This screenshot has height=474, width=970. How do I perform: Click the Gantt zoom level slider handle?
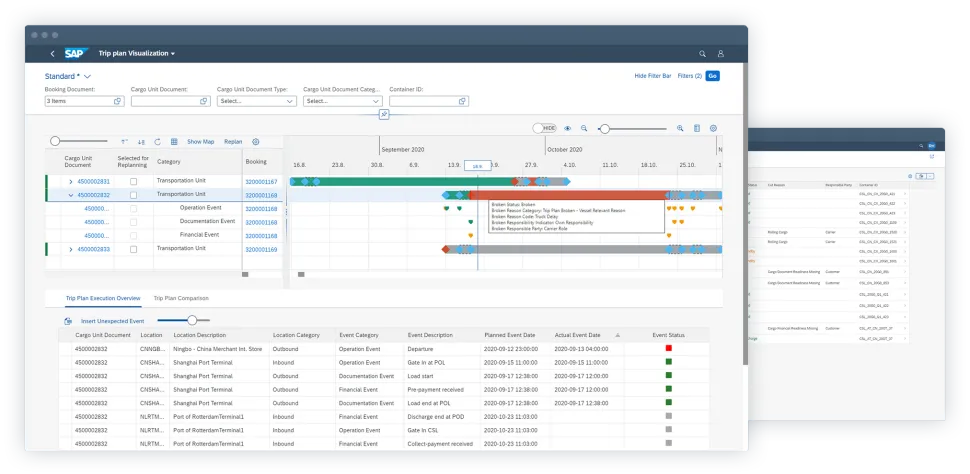[x=604, y=128]
